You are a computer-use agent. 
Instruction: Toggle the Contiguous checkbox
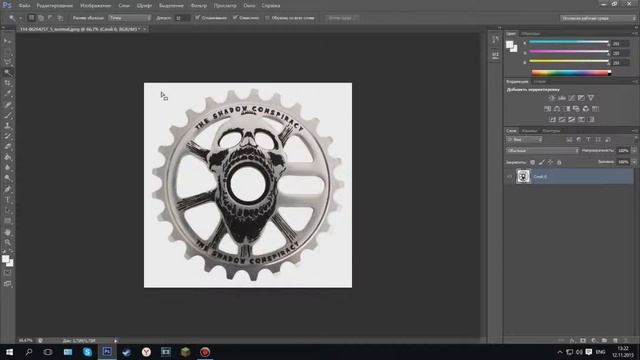coord(235,18)
